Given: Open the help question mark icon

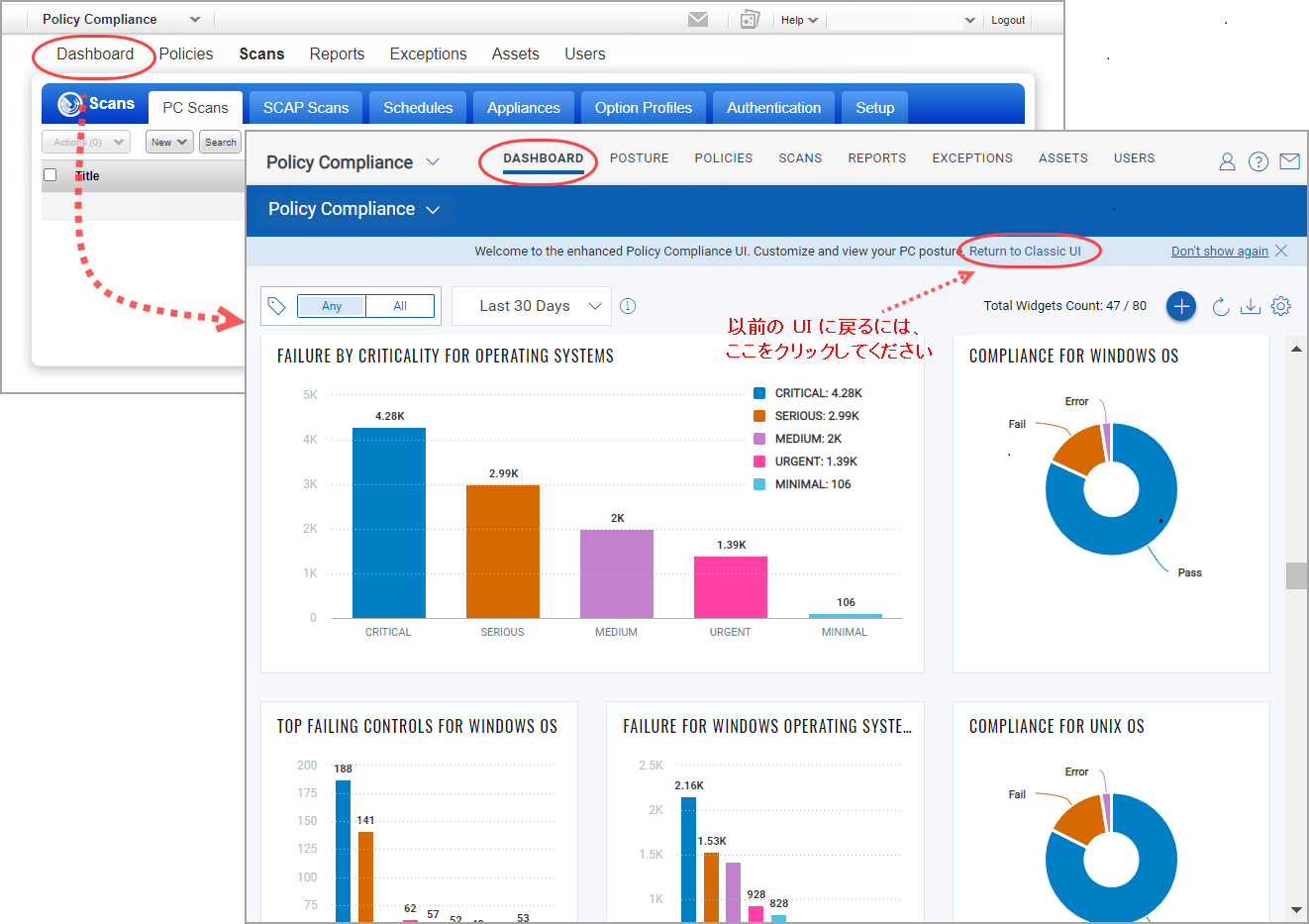Looking at the screenshot, I should click(1259, 161).
